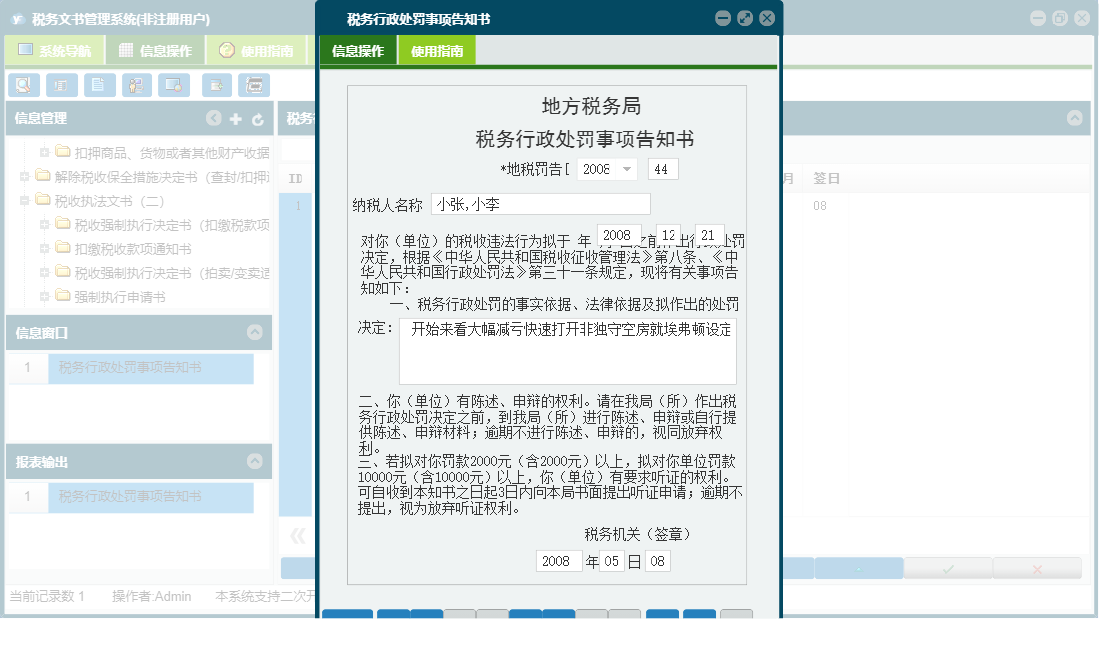
Task: Click the document page icon in the toolbar
Action: 101,85
